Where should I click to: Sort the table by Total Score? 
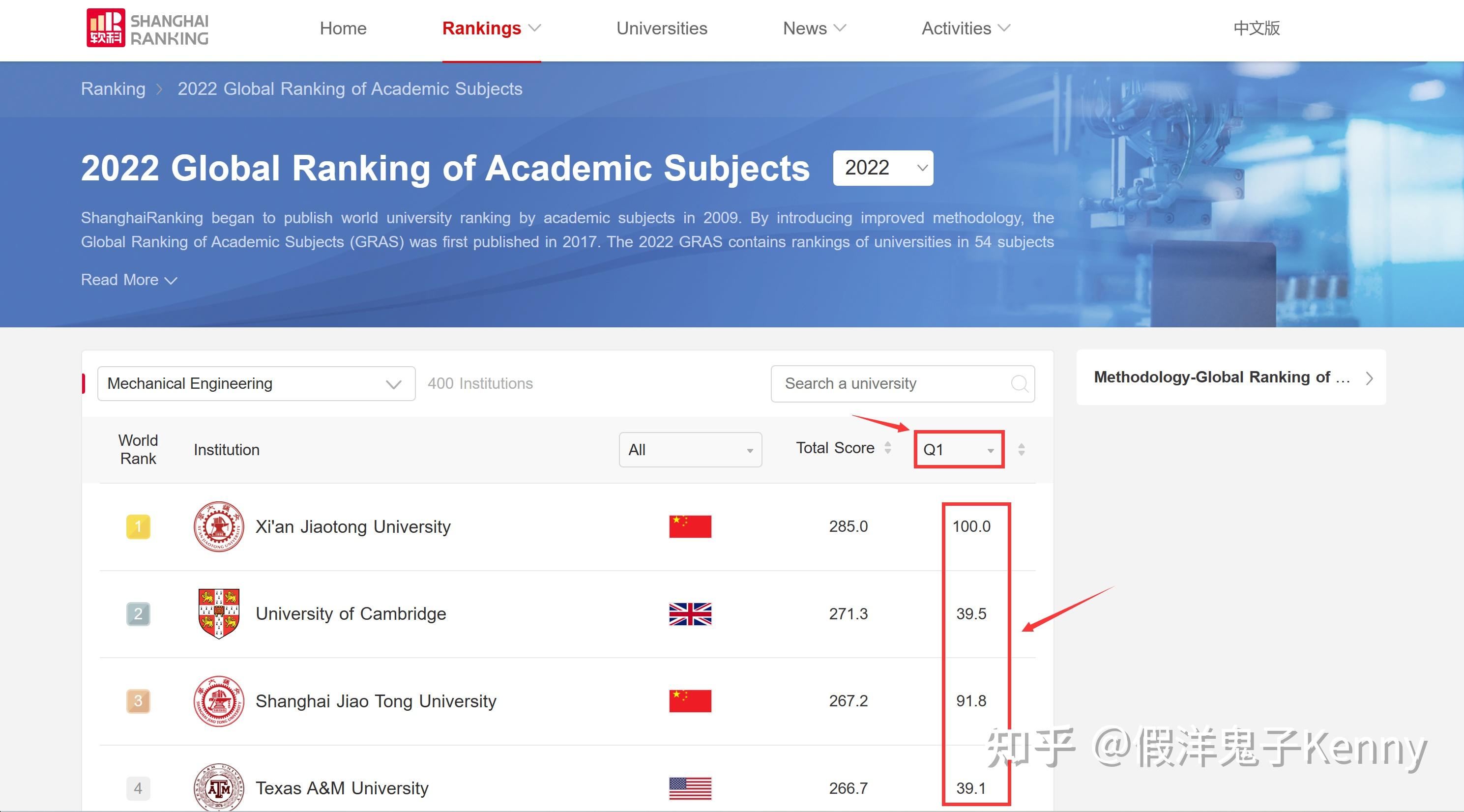pos(888,448)
